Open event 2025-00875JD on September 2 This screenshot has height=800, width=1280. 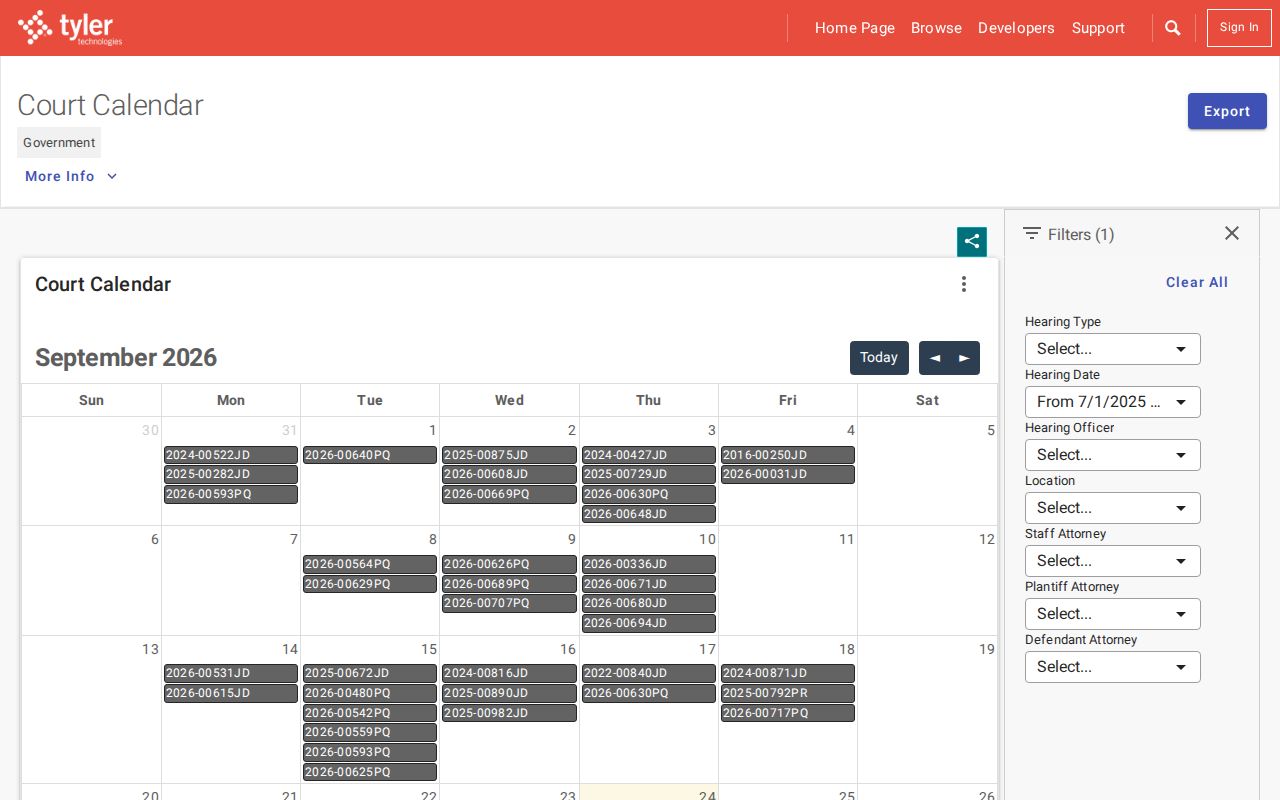509,455
